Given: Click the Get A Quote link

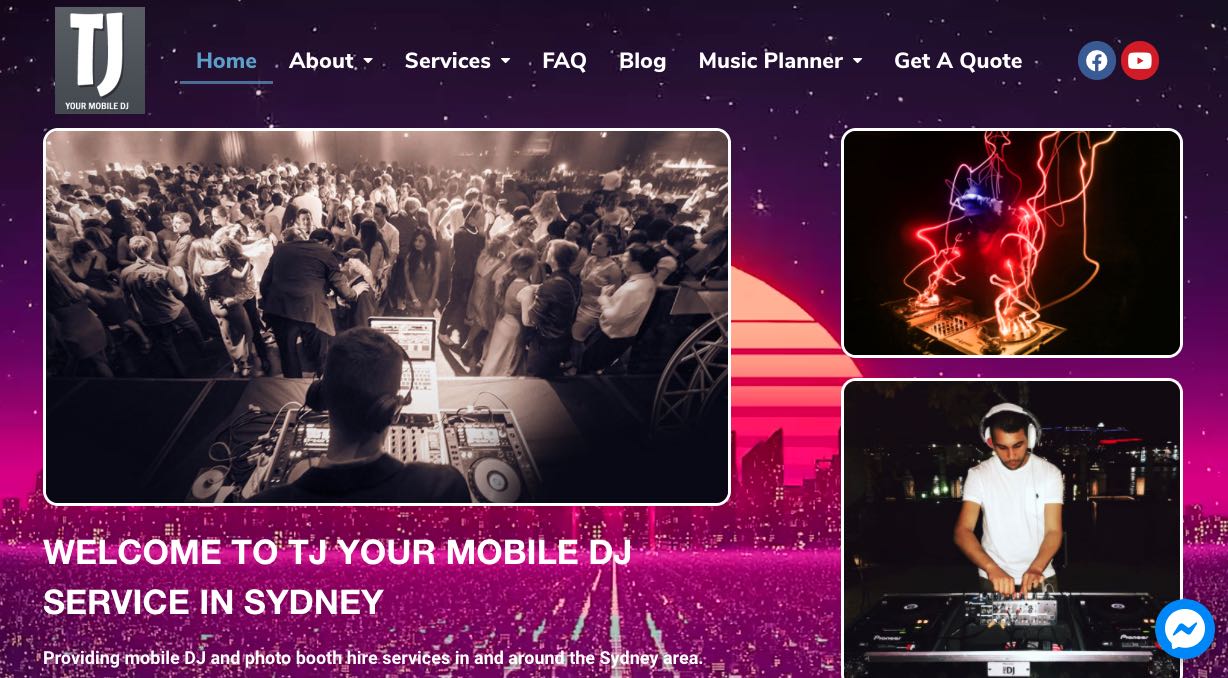Looking at the screenshot, I should coord(958,61).
